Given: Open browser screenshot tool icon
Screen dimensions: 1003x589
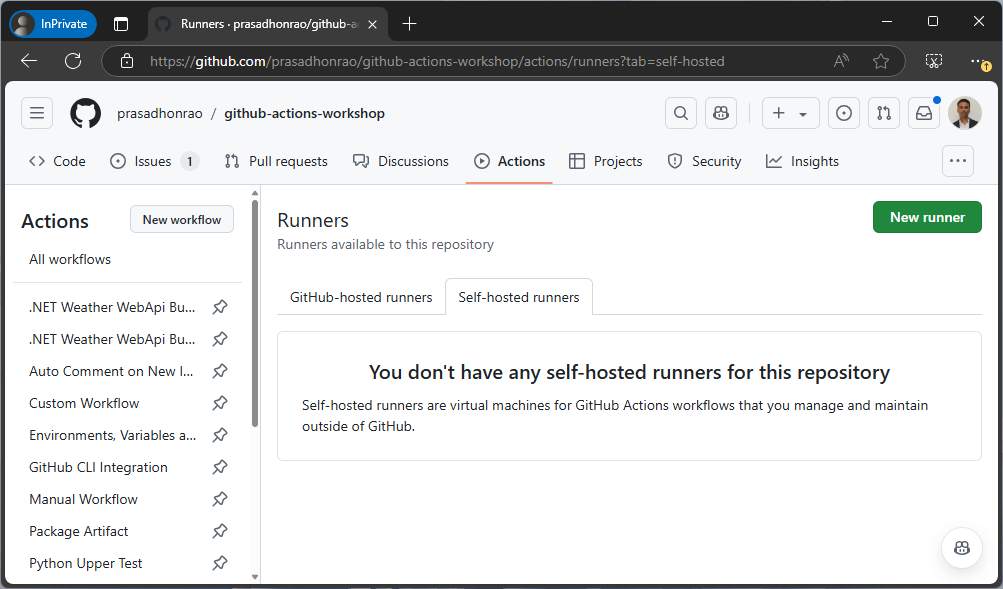Looking at the screenshot, I should point(934,61).
